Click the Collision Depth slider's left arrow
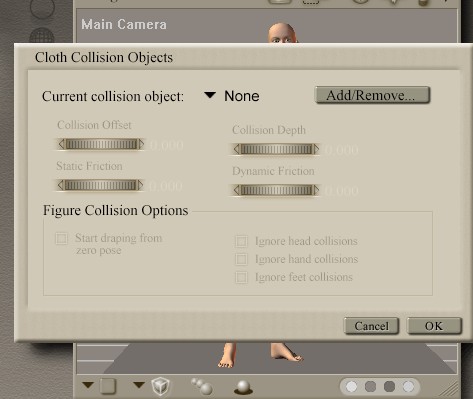 tap(236, 149)
